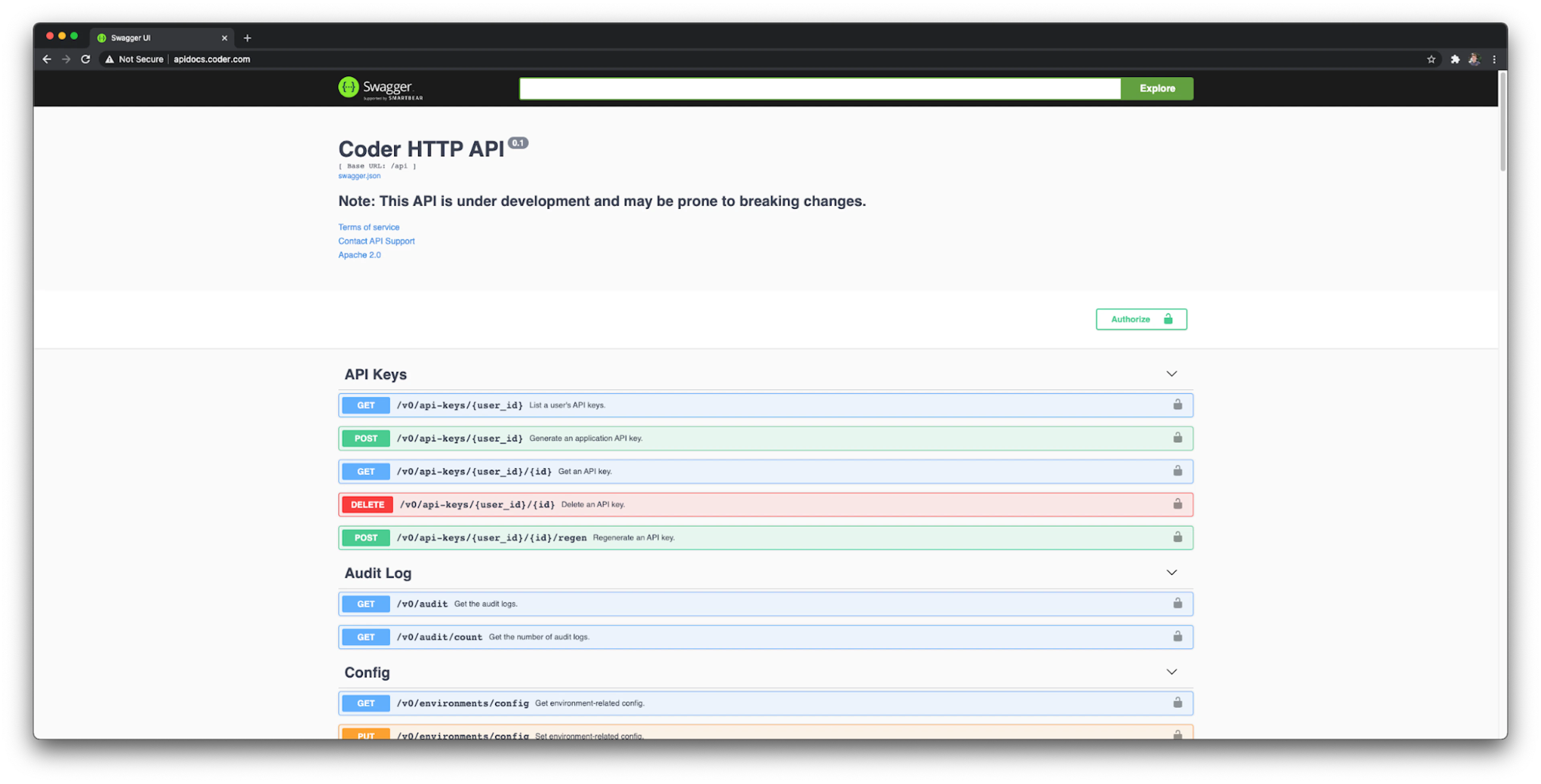The image size is (1541, 784).
Task: Click the lock icon on /v0/audit/count row
Action: pos(1177,636)
